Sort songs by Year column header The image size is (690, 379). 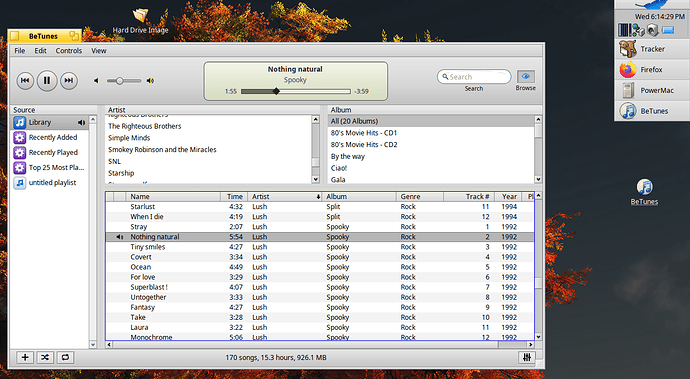(x=508, y=197)
